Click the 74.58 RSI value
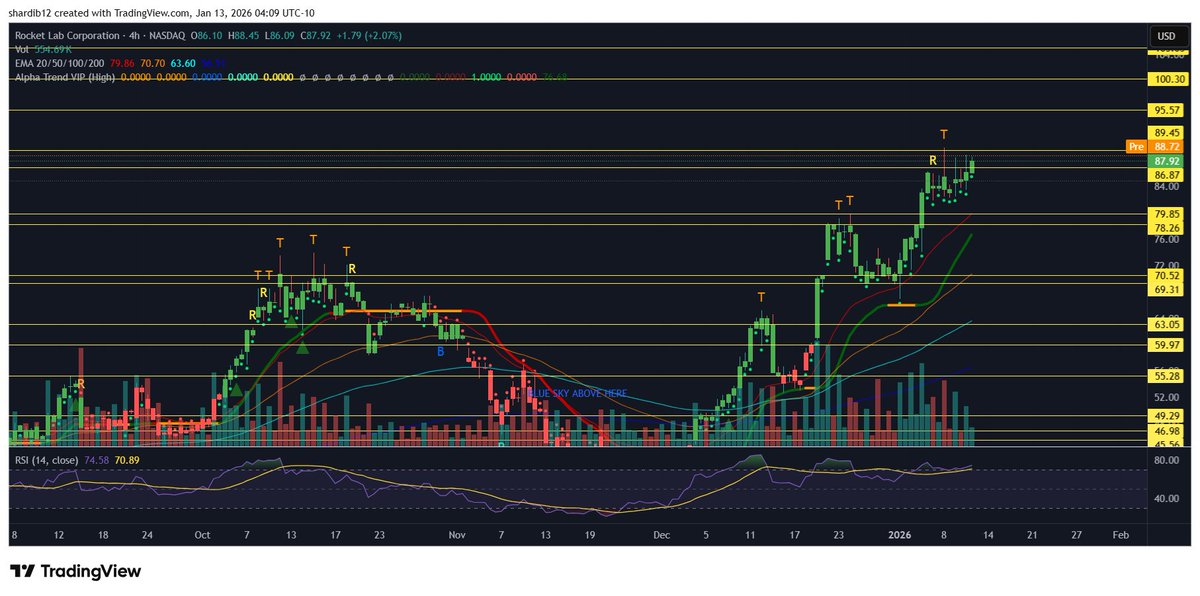Screen dimensions: 1200x596 click(98, 460)
